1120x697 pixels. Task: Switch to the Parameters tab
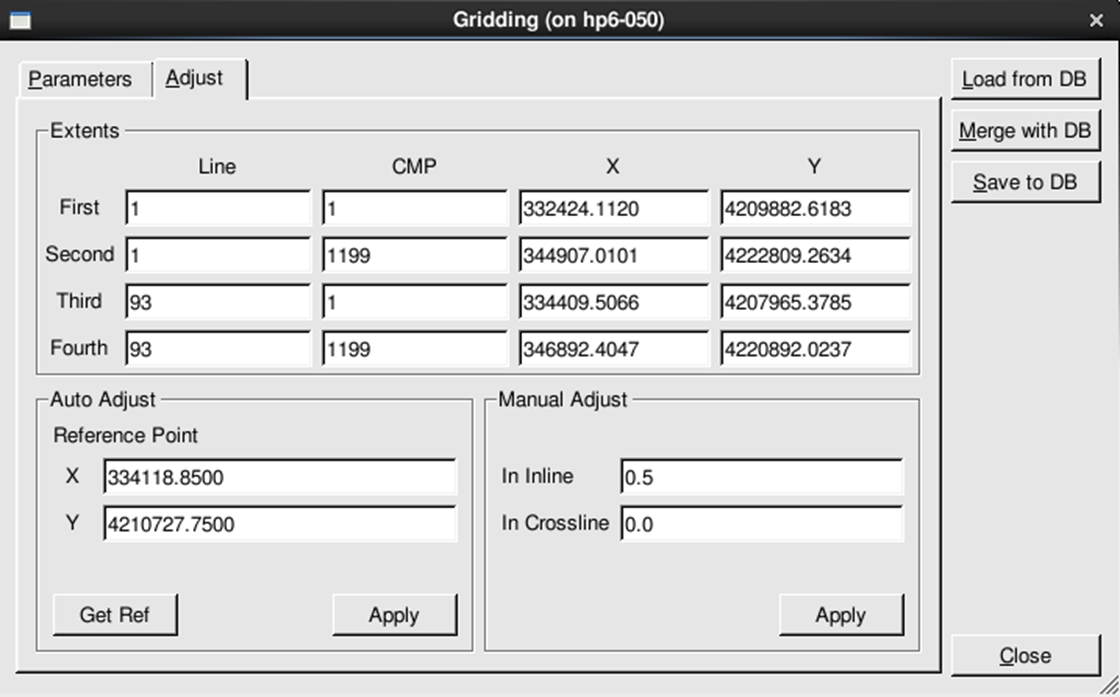pyautogui.click(x=80, y=79)
